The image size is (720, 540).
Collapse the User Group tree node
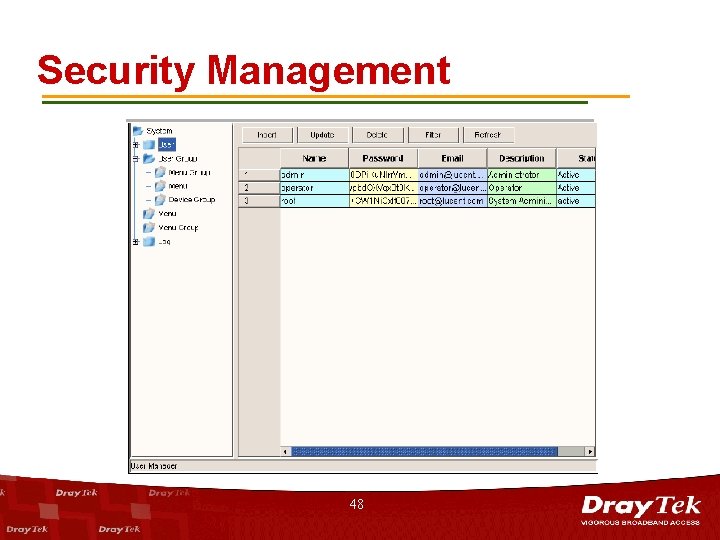[x=136, y=159]
